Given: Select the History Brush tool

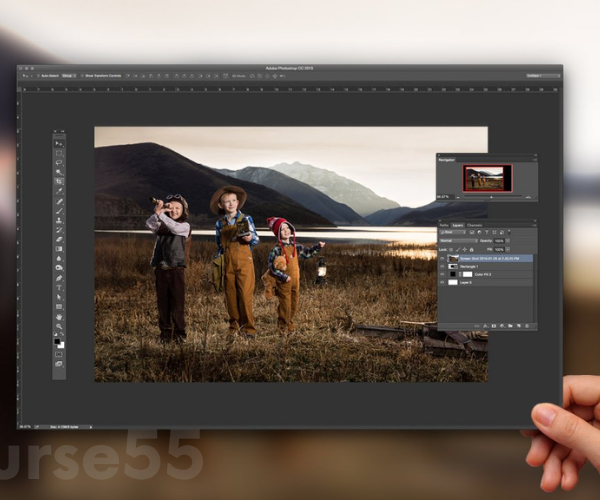Looking at the screenshot, I should coord(59,230).
